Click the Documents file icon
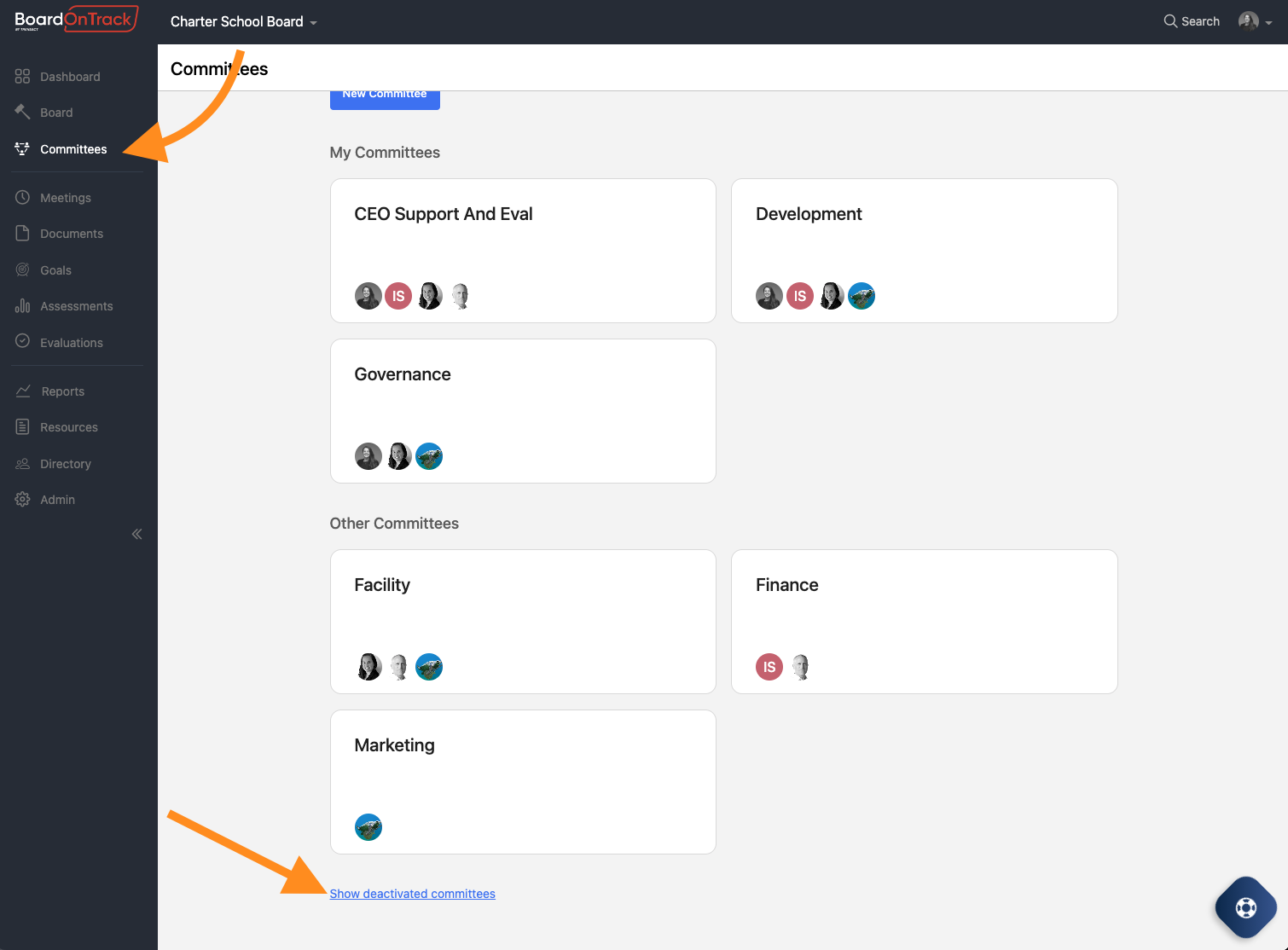 (x=23, y=233)
